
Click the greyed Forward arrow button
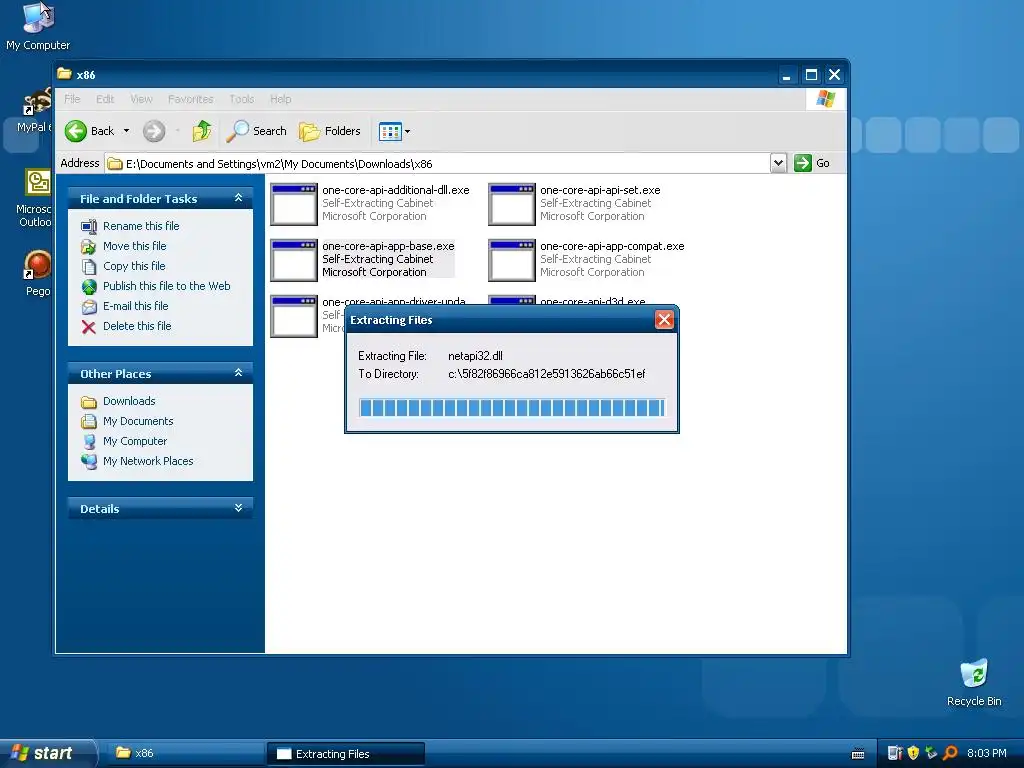pos(154,131)
